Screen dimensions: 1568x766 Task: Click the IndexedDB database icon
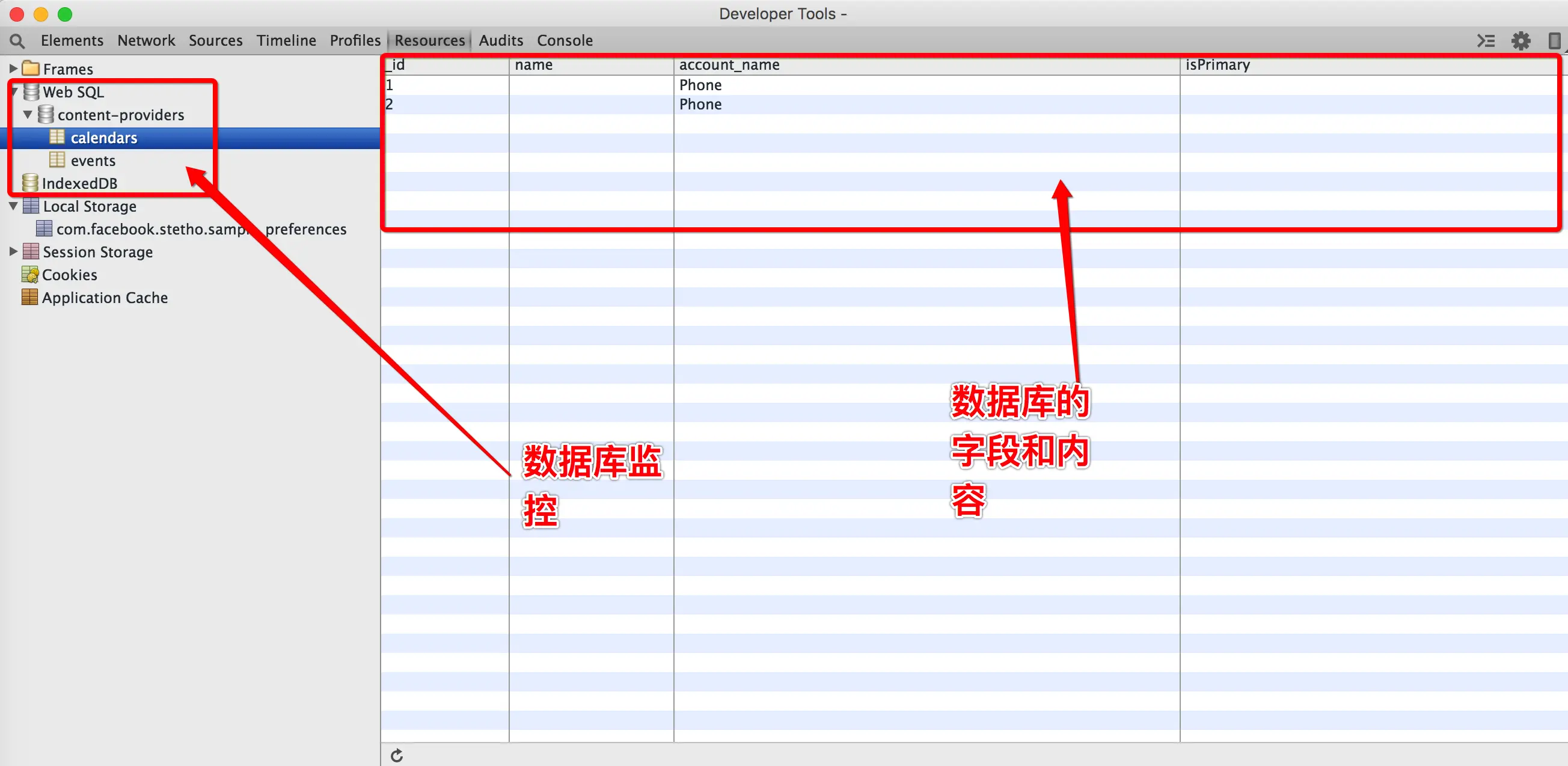30,183
